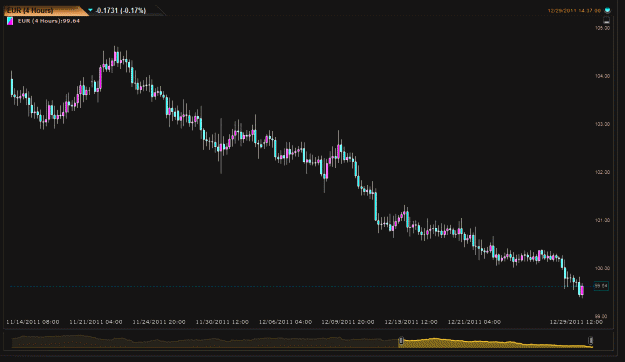Grab the left handle of the range navigator
The height and width of the screenshot is (362, 625).
[401, 341]
